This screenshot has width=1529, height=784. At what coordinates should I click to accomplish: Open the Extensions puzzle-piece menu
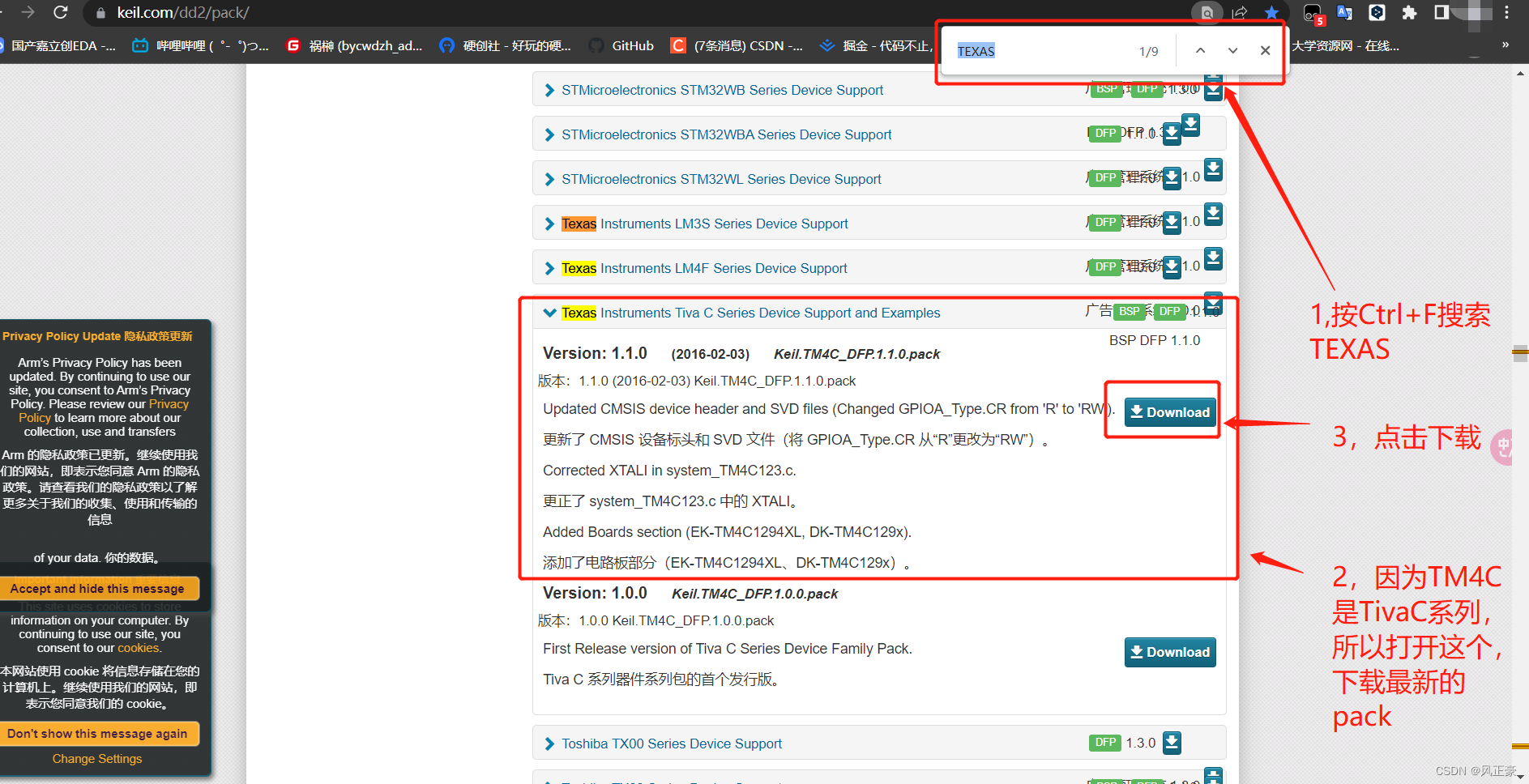point(1409,12)
